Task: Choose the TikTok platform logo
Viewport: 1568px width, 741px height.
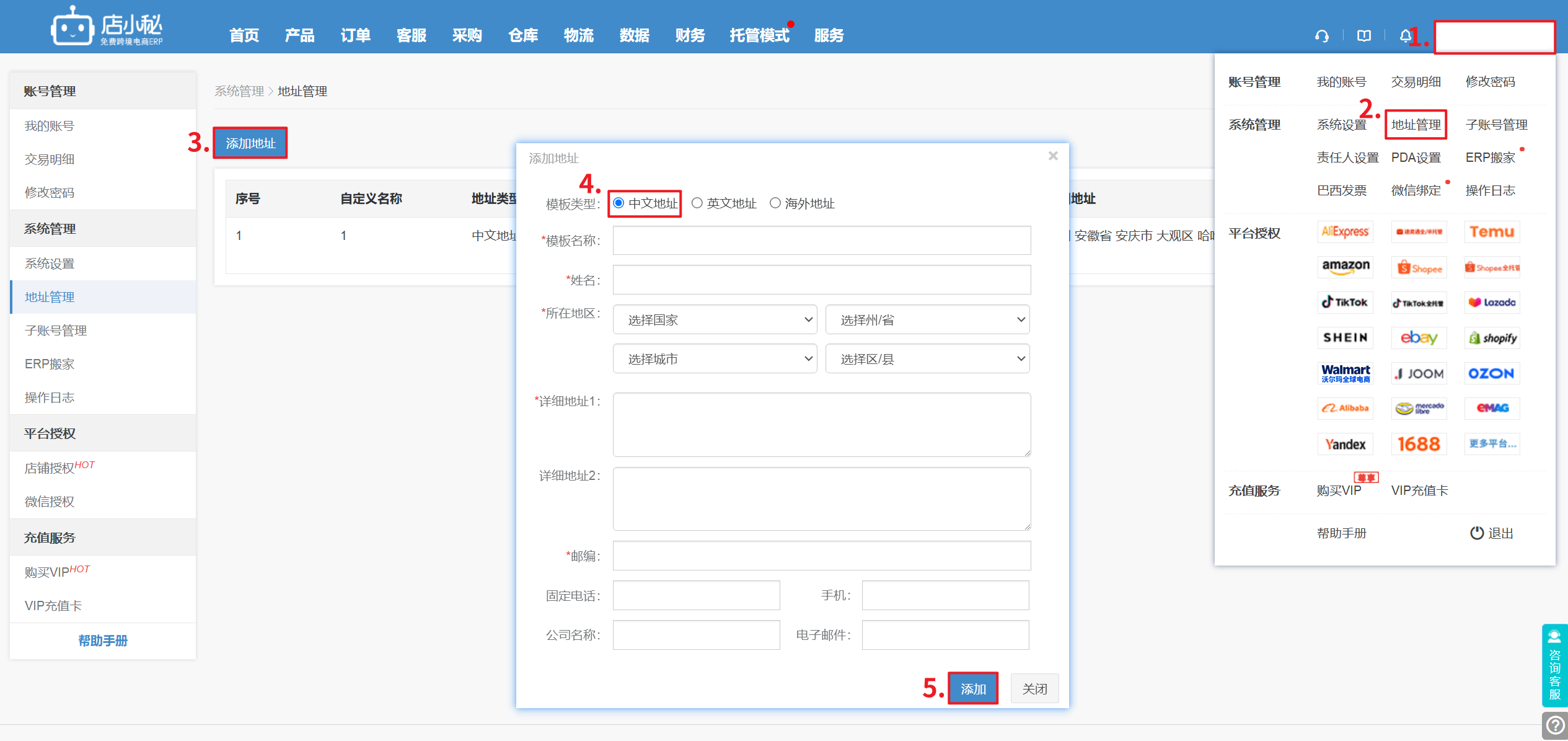Action: pyautogui.click(x=1345, y=303)
